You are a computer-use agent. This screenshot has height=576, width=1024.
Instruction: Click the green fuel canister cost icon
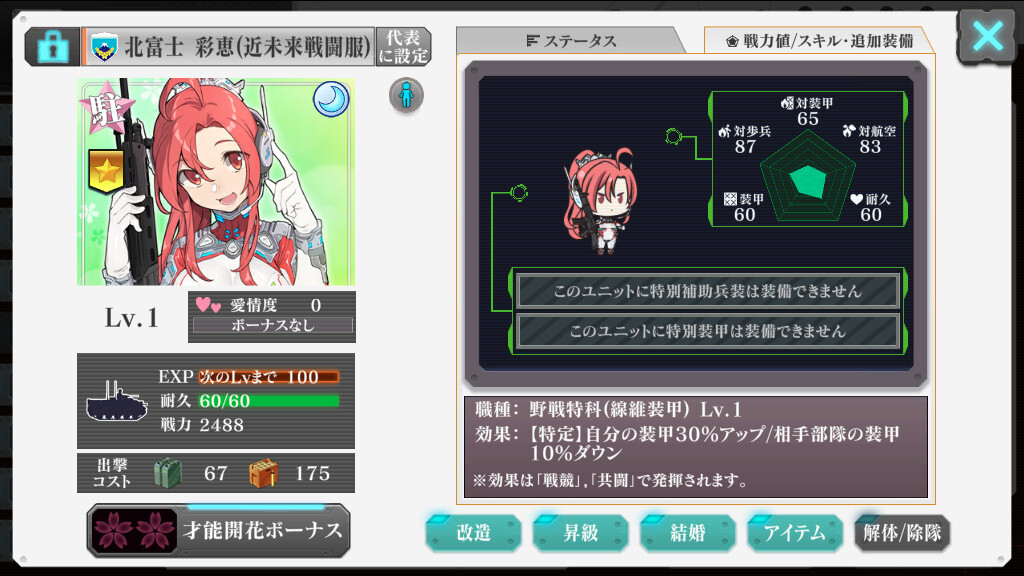tap(168, 473)
